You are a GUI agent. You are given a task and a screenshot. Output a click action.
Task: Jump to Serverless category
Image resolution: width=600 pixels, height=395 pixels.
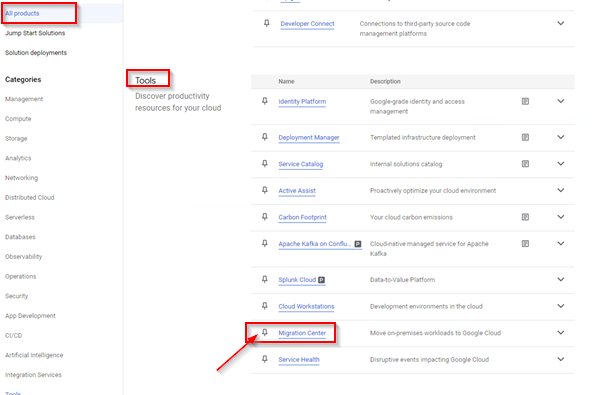(x=20, y=217)
